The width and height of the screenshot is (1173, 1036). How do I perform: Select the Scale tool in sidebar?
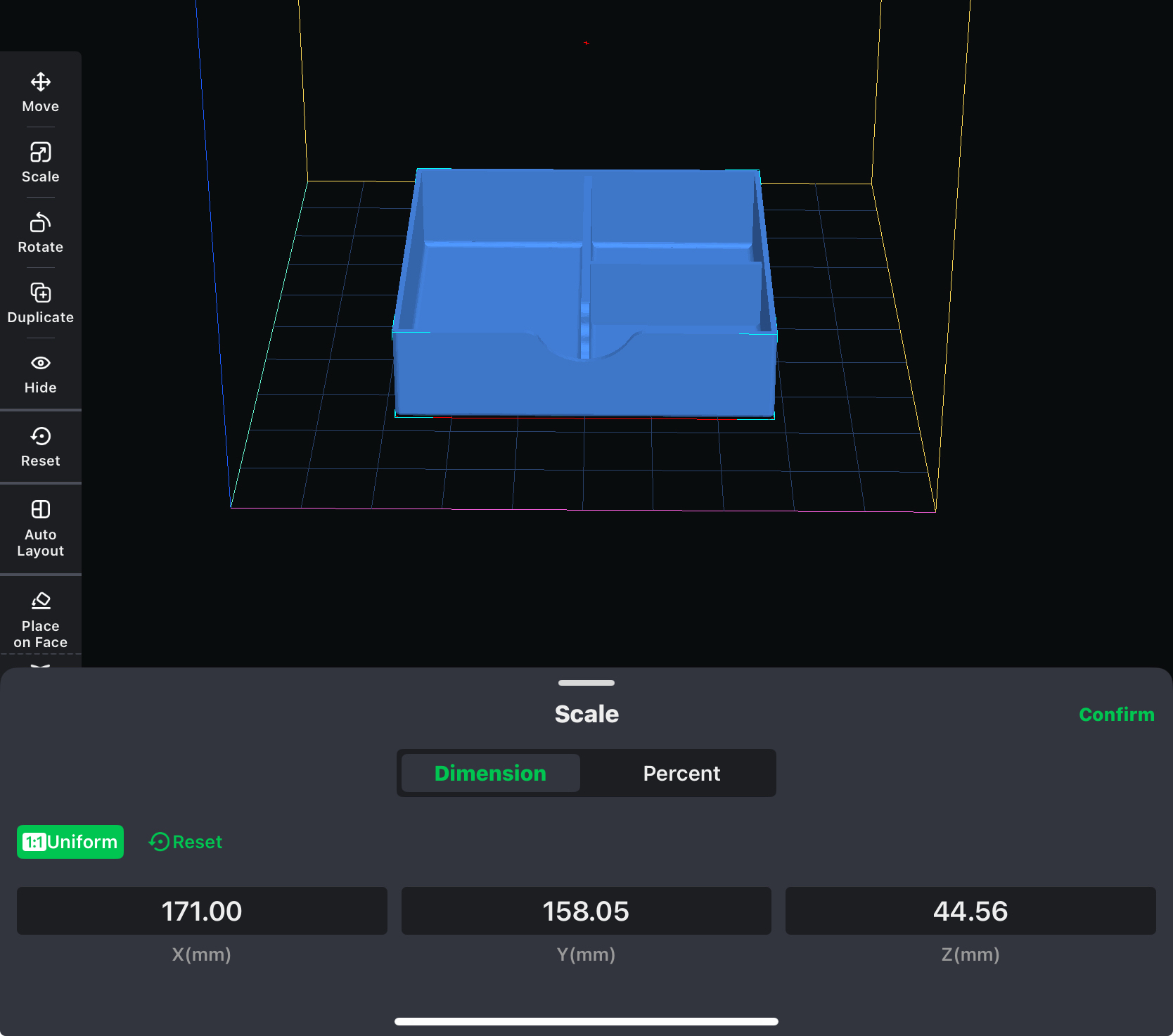coord(41,162)
